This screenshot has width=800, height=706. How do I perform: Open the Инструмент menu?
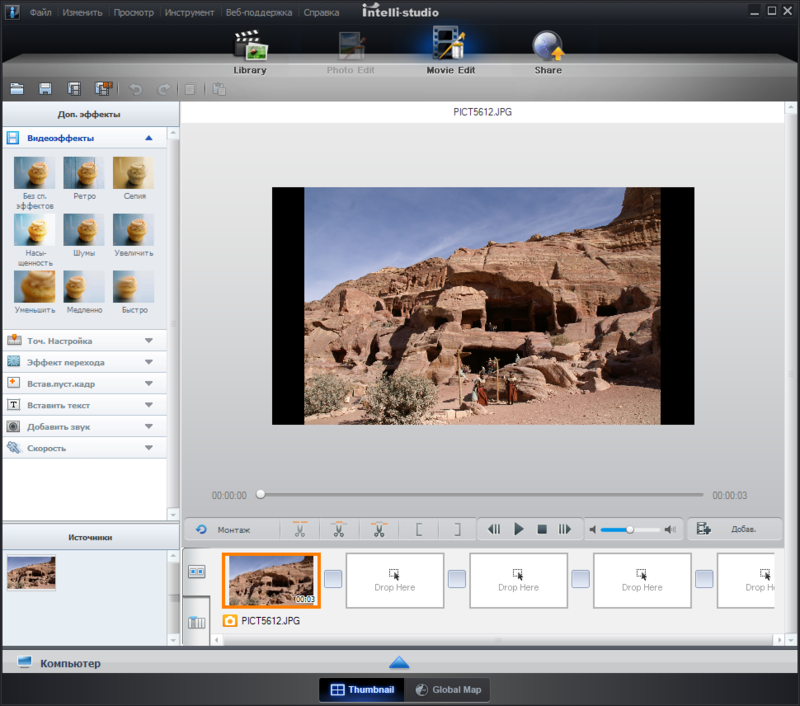(x=189, y=13)
